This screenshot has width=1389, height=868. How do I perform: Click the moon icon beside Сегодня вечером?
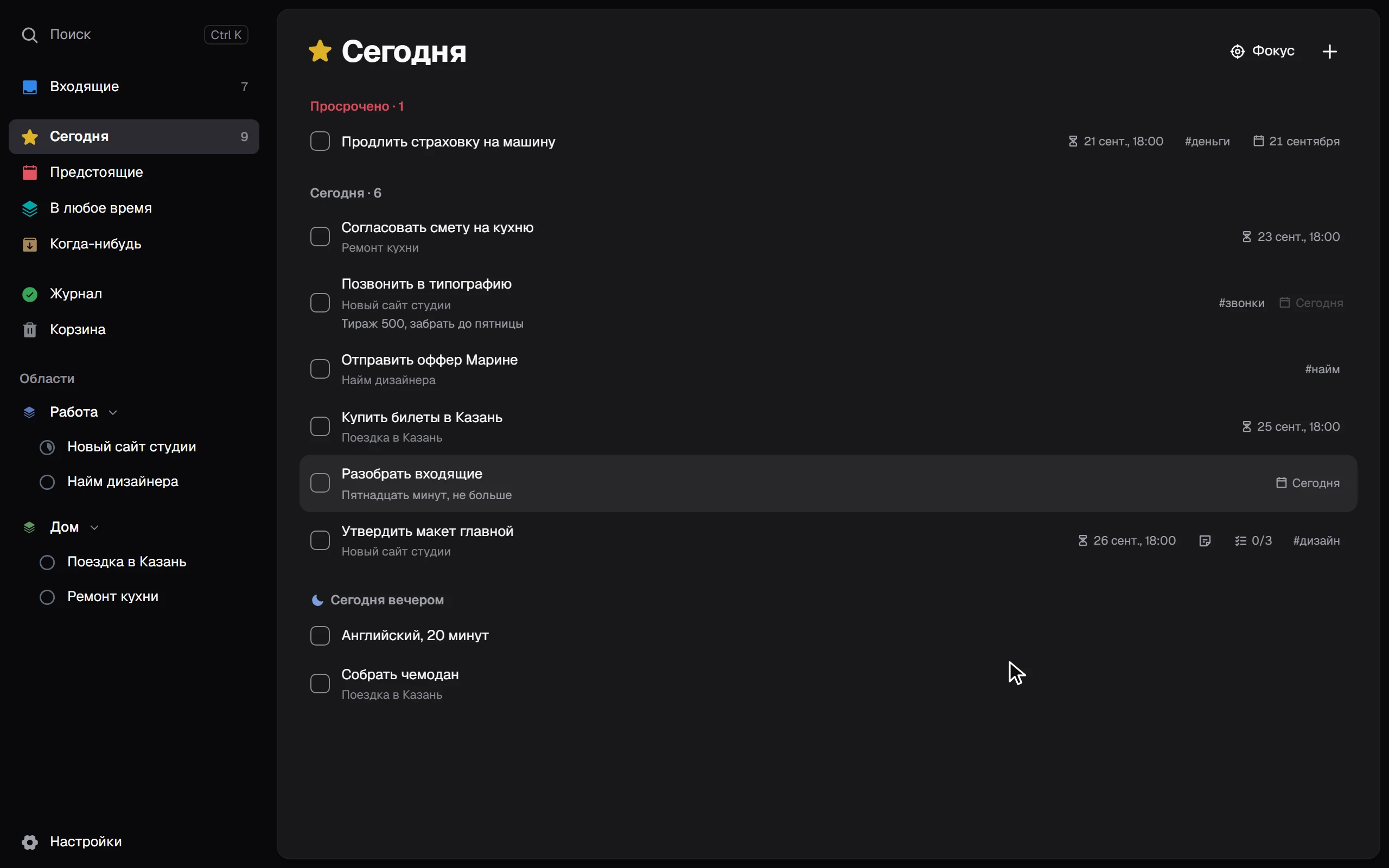317,600
